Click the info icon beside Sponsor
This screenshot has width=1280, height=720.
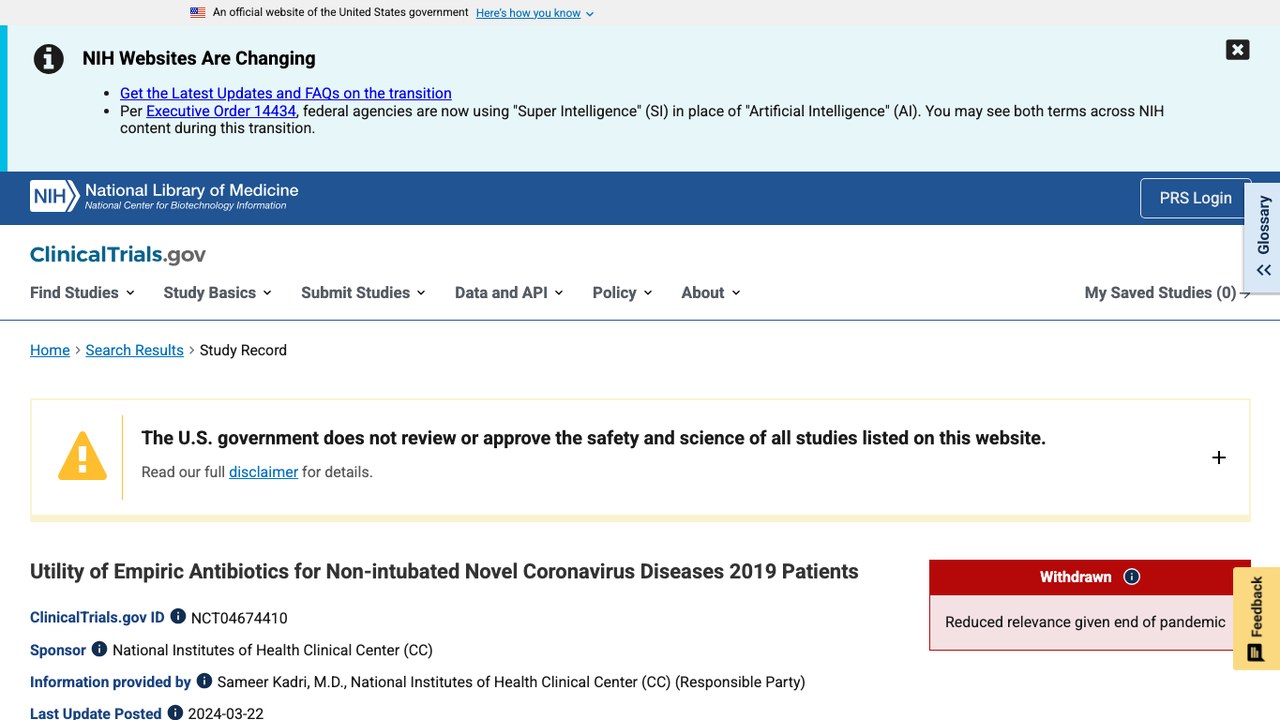[99, 649]
